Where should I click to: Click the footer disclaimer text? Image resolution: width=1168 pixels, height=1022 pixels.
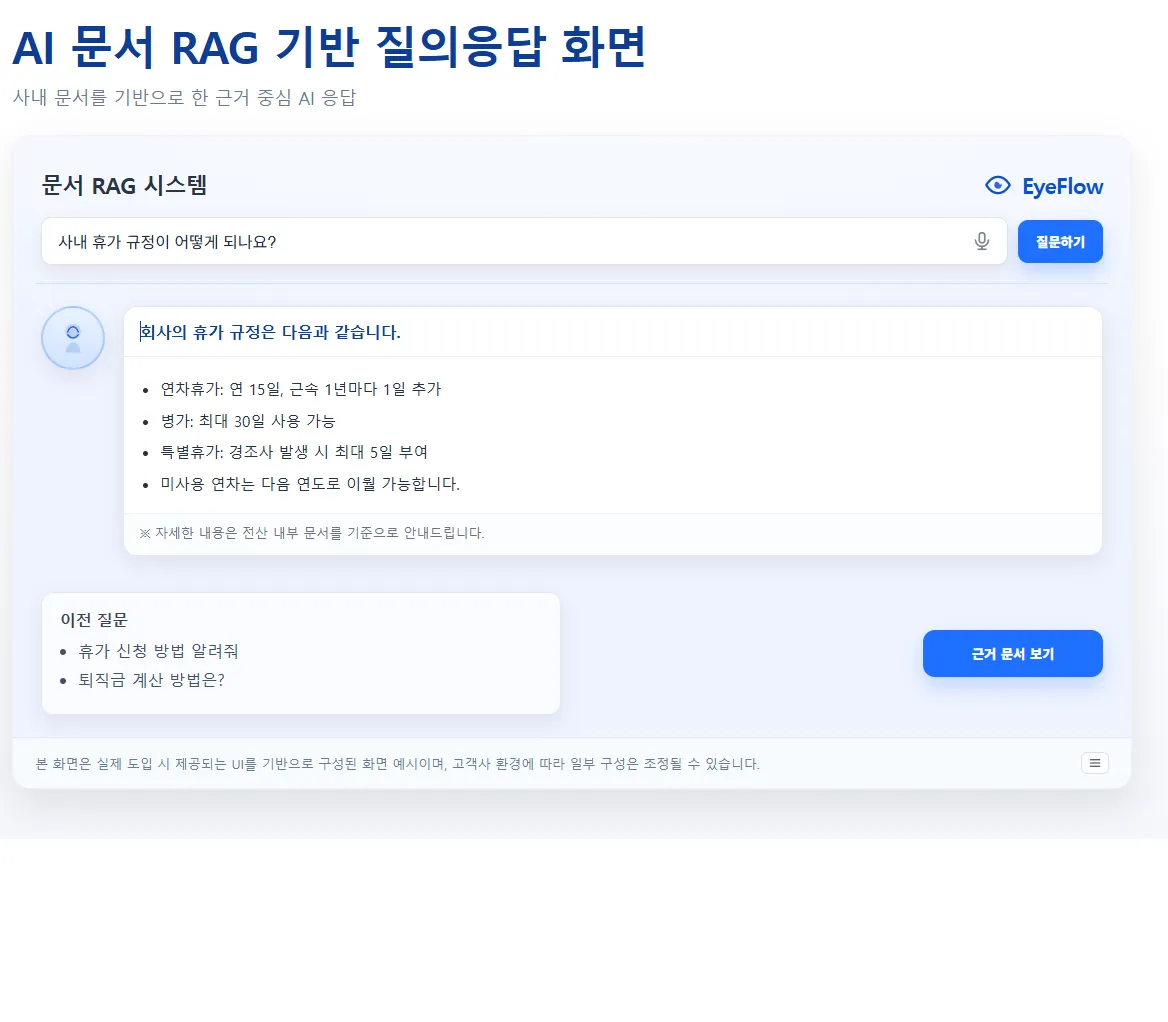click(398, 764)
